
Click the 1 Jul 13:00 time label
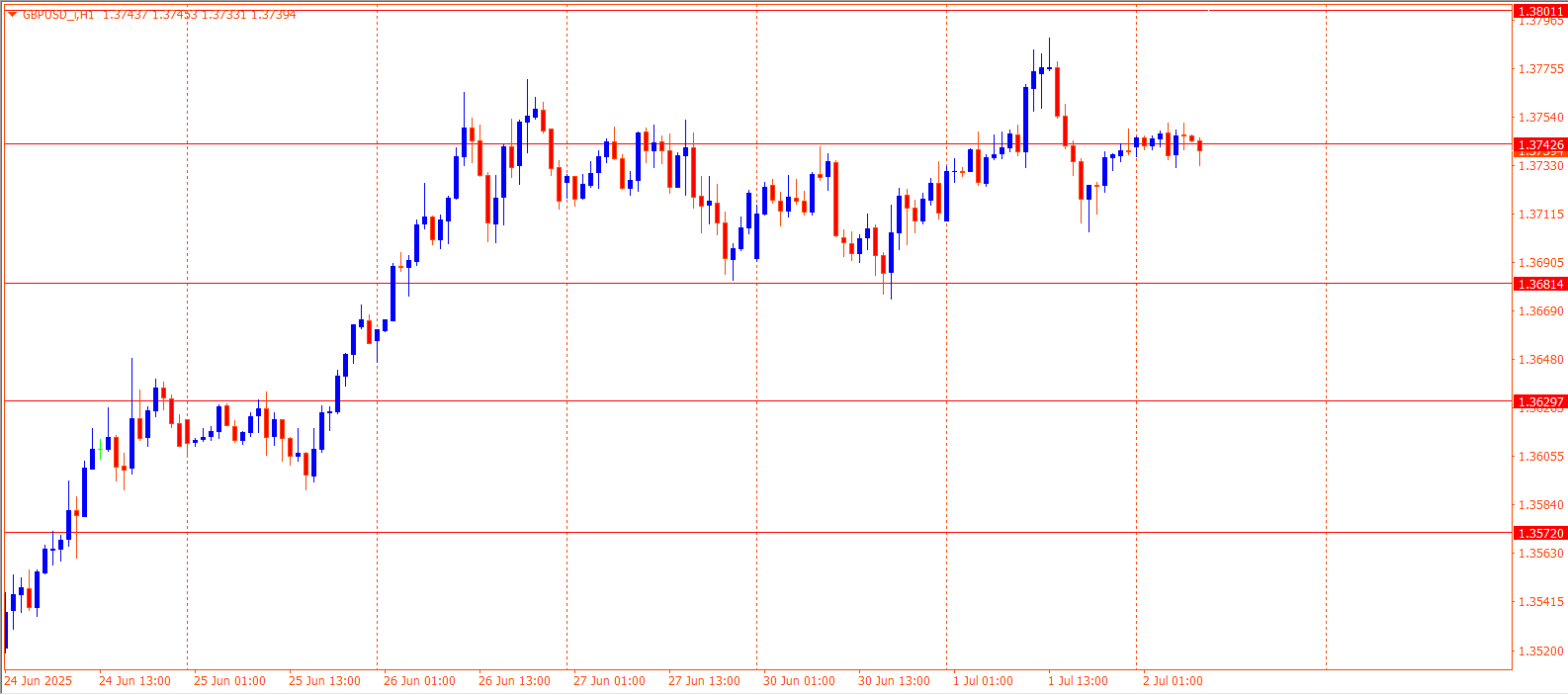1078,681
